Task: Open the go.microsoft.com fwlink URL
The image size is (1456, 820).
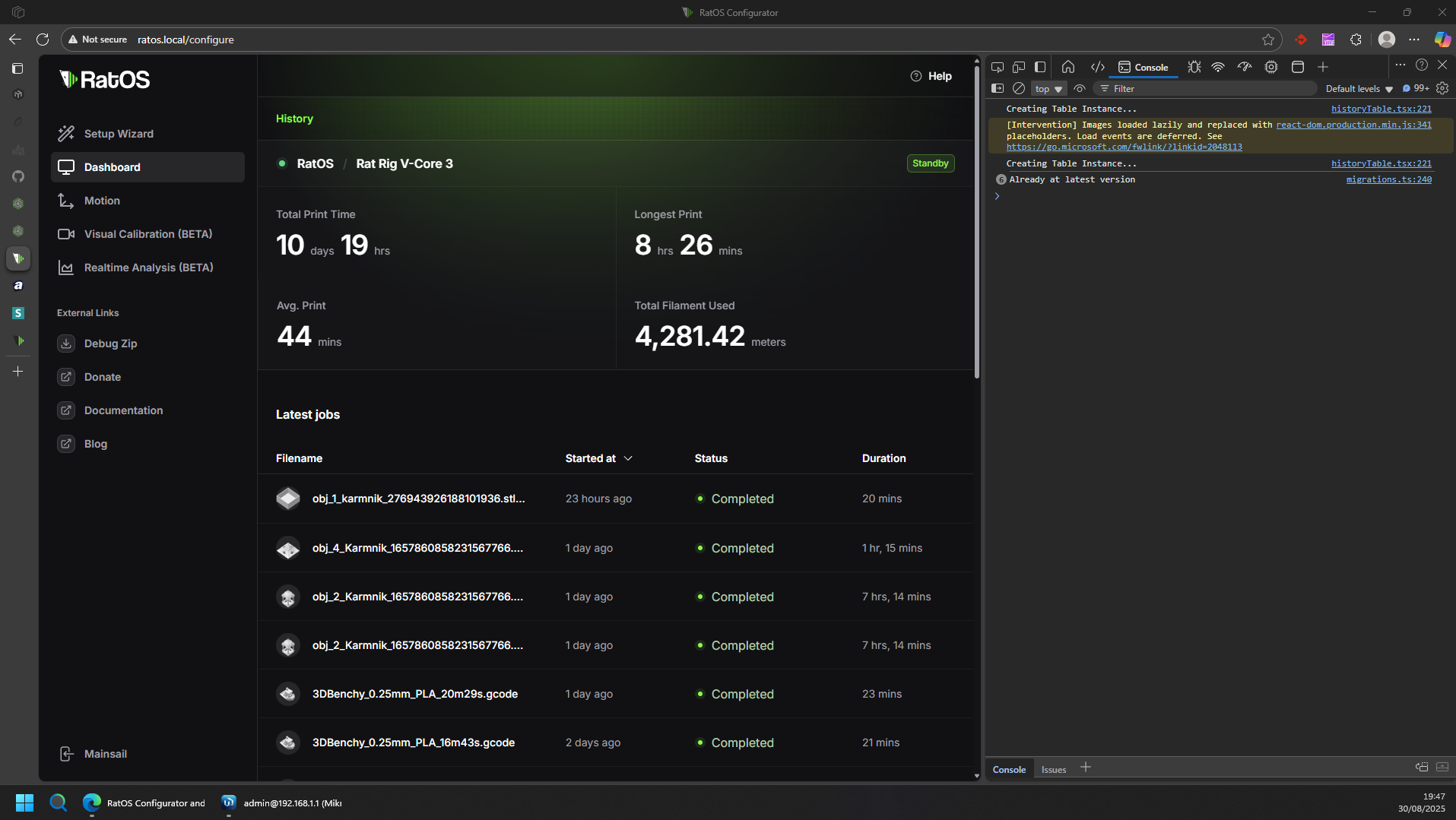Action: 1124,147
